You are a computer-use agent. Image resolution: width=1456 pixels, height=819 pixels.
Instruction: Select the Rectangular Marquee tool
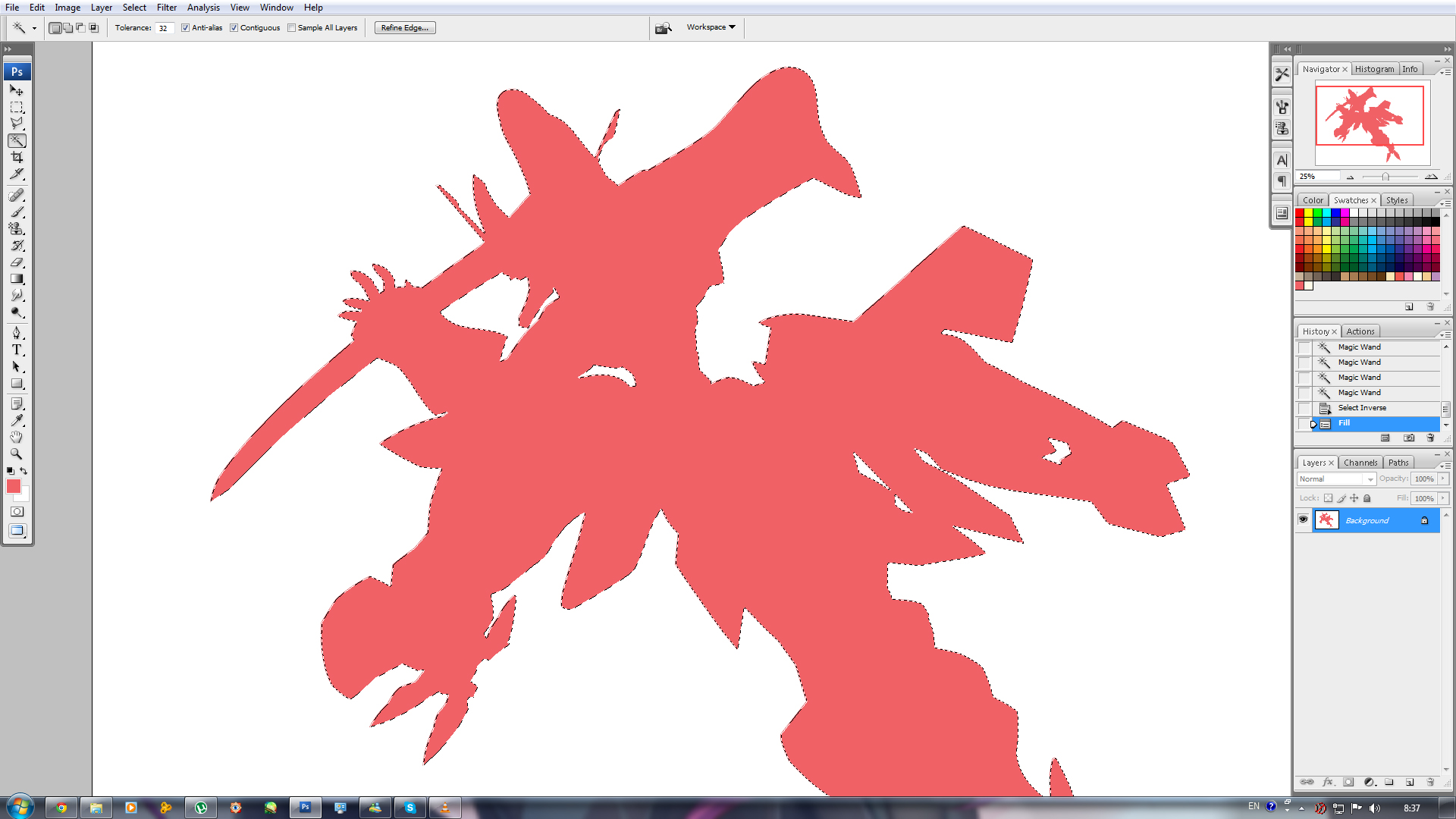17,107
